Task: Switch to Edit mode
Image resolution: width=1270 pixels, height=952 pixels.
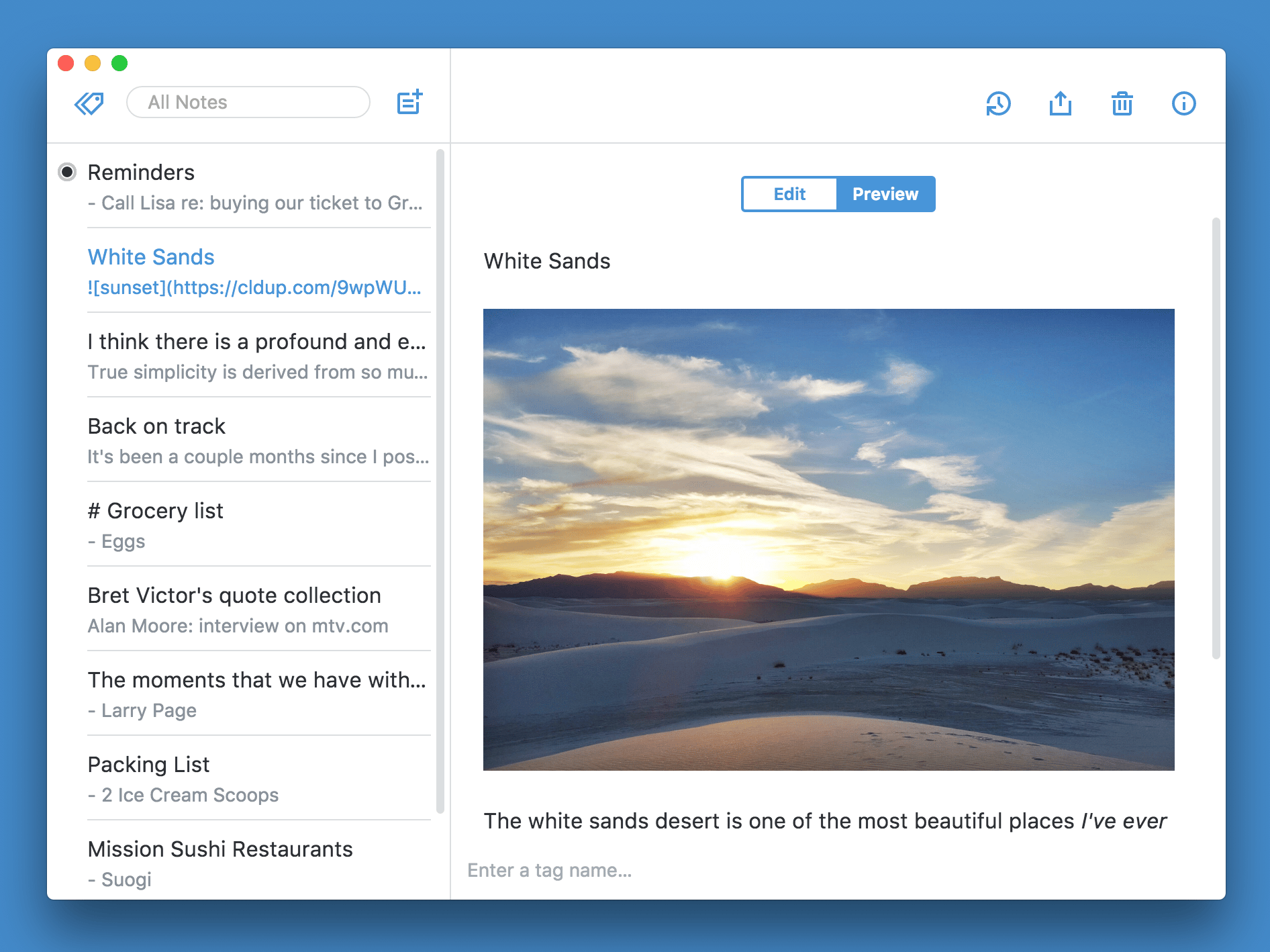Action: pos(789,194)
